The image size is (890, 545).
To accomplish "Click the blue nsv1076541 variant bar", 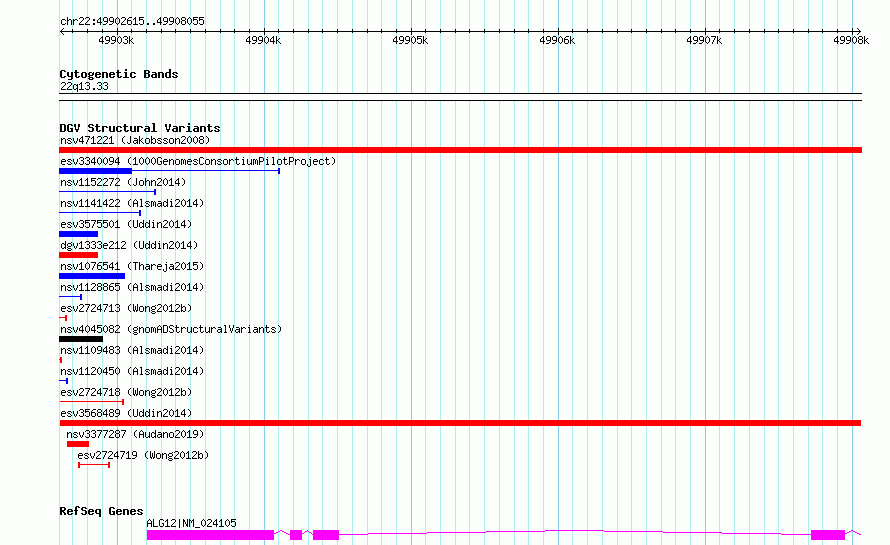I will pos(92,276).
